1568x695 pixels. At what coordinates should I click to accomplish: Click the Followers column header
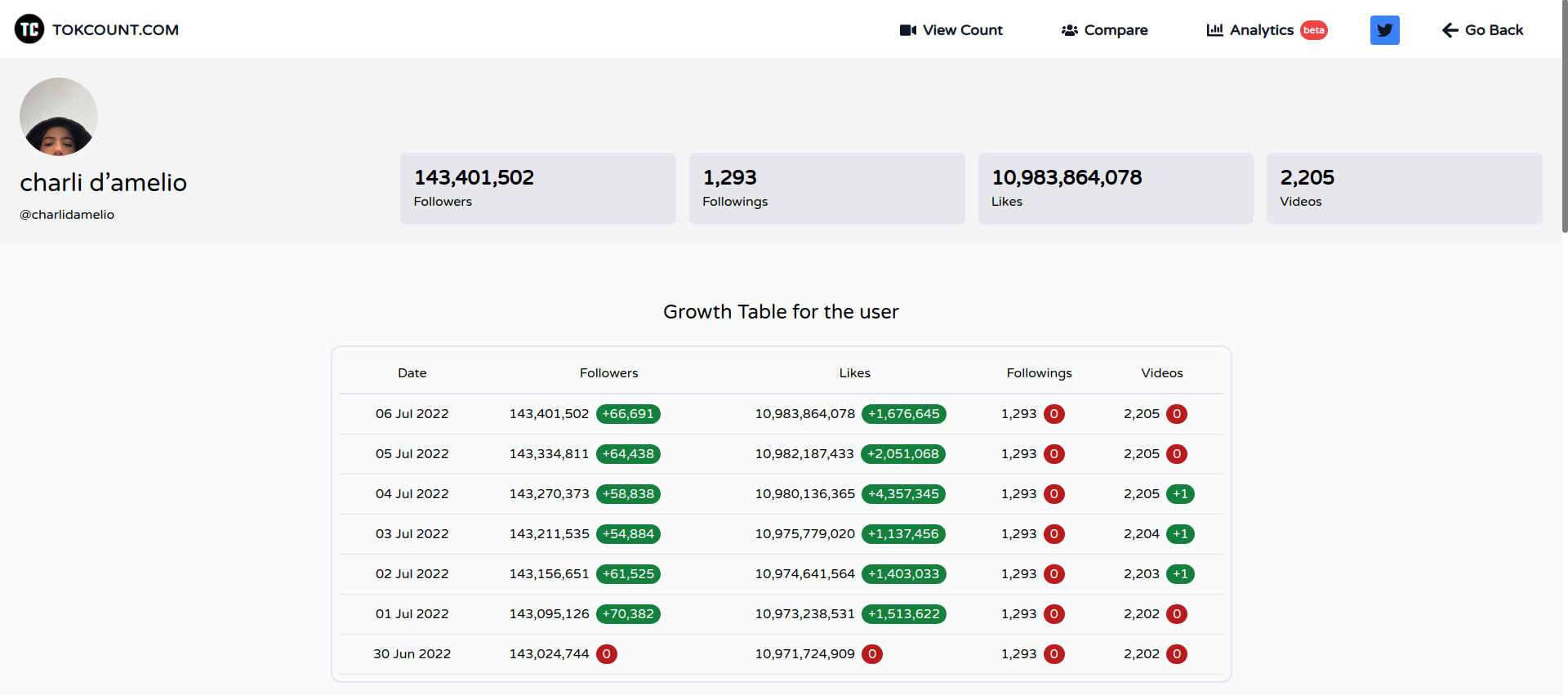pyautogui.click(x=608, y=373)
